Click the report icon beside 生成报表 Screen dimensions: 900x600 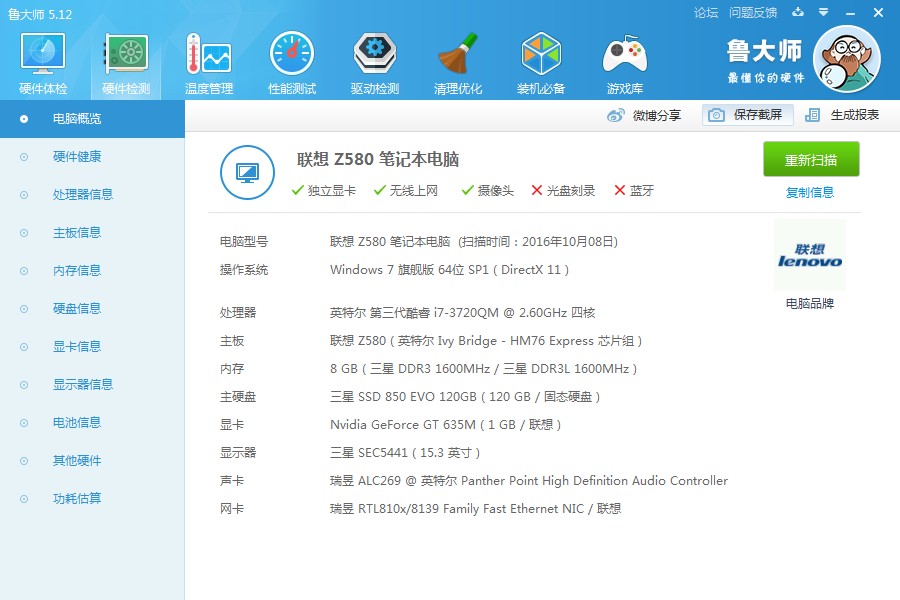[812, 115]
